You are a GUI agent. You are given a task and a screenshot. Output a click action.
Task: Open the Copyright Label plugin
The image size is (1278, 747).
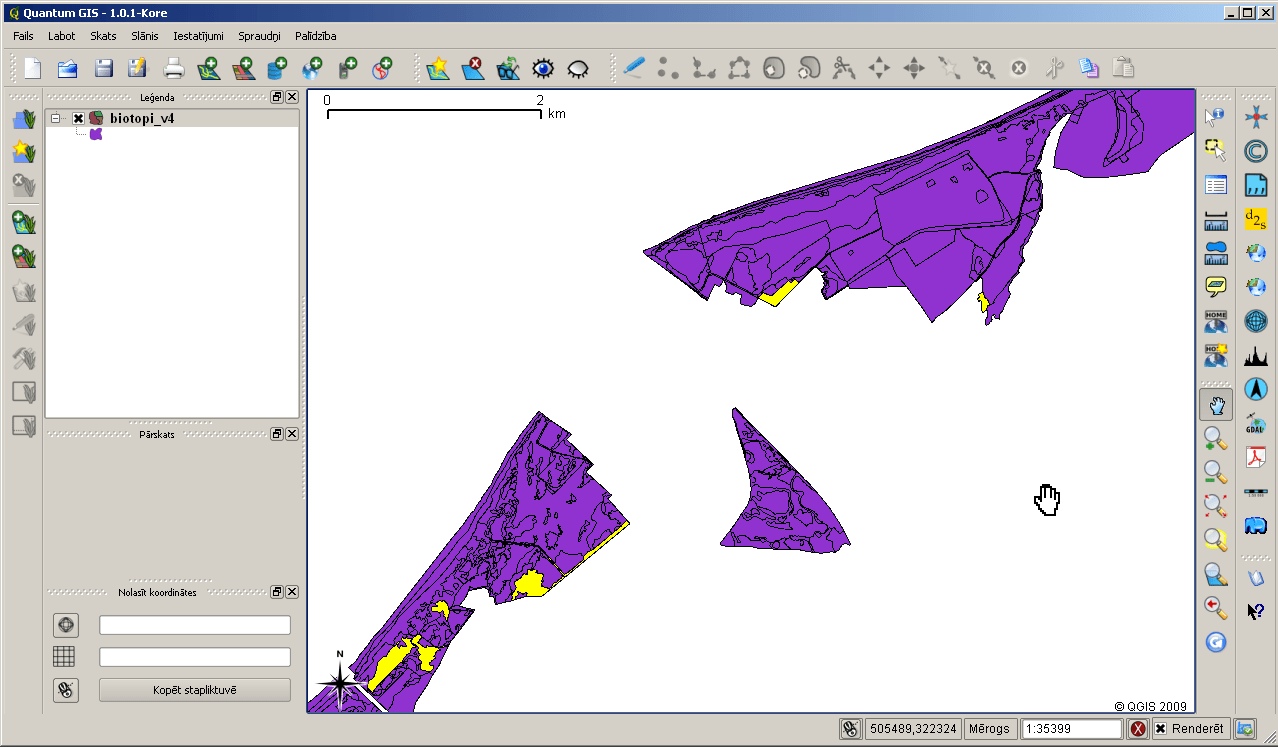click(x=1255, y=151)
